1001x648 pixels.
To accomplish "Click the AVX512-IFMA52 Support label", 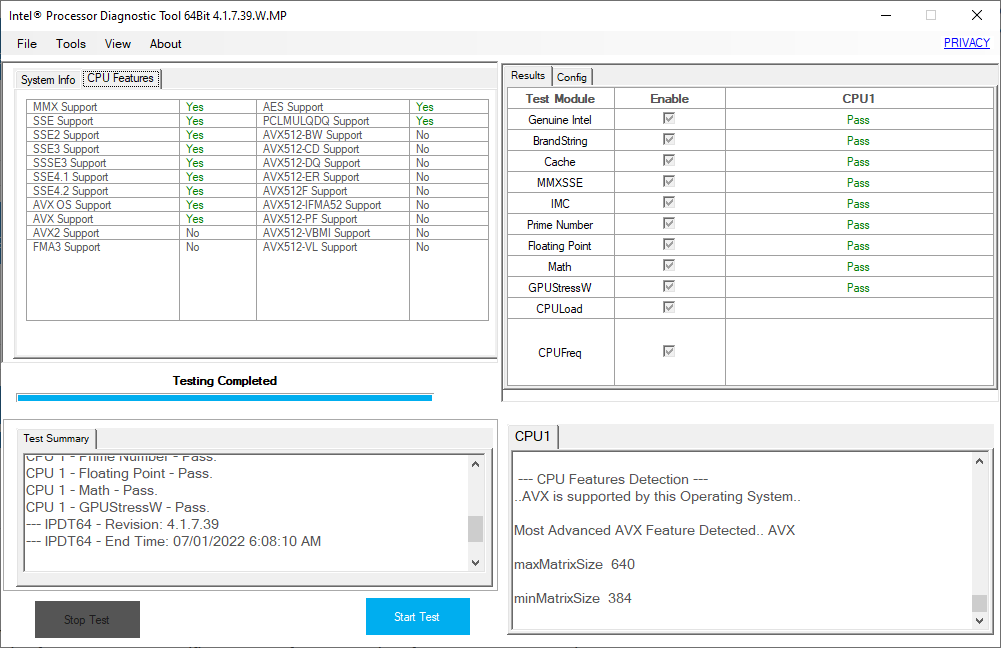I will (x=322, y=205).
